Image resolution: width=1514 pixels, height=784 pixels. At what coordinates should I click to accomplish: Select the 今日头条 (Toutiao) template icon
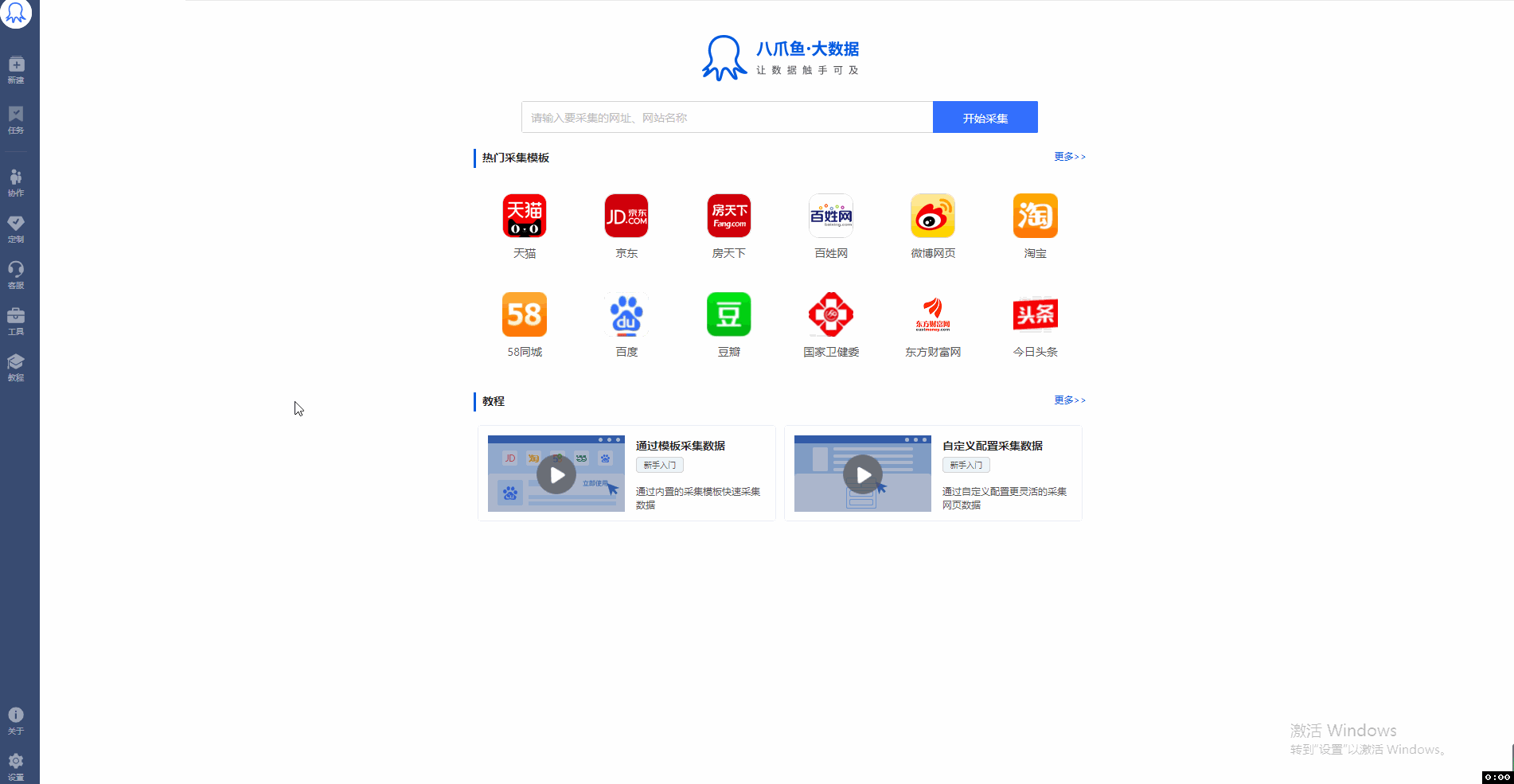pos(1036,314)
